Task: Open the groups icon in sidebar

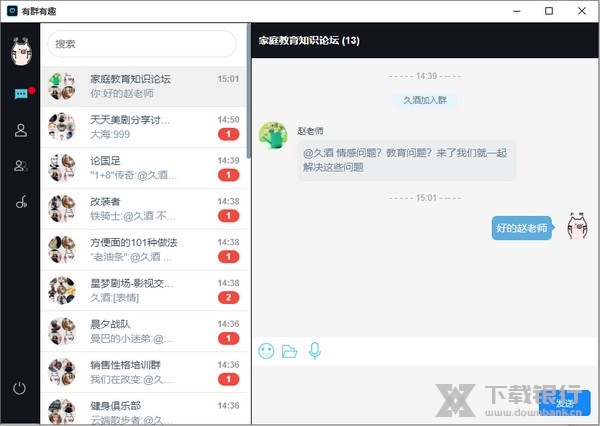Action: pos(21,165)
